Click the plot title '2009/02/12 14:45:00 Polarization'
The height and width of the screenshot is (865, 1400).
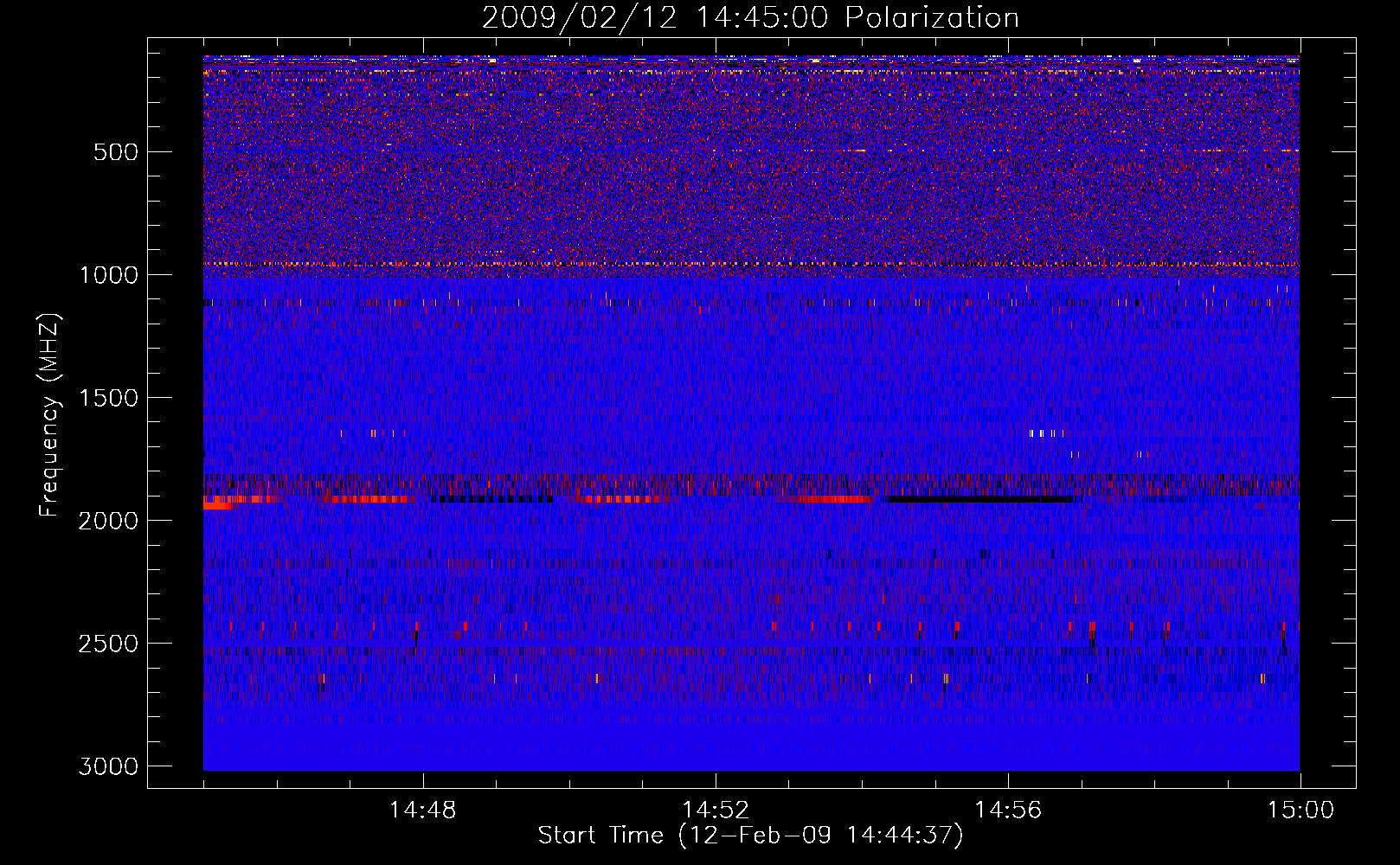click(x=750, y=17)
